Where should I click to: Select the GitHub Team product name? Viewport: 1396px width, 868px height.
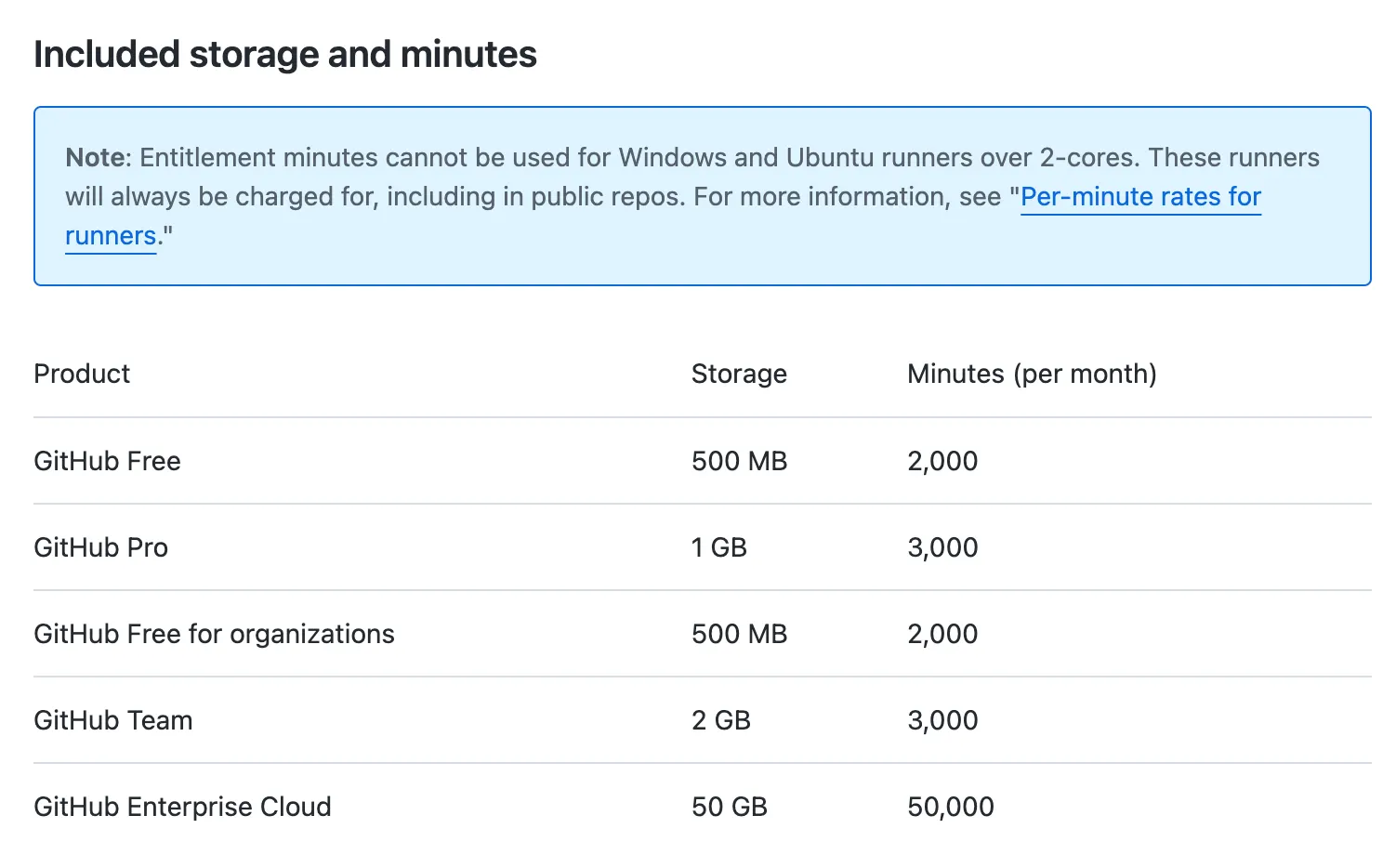click(x=113, y=720)
